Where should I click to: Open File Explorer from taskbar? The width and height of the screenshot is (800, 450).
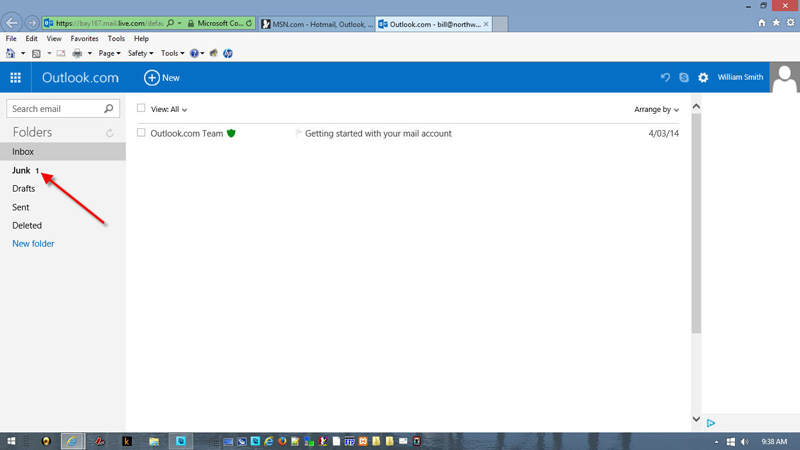pos(154,441)
